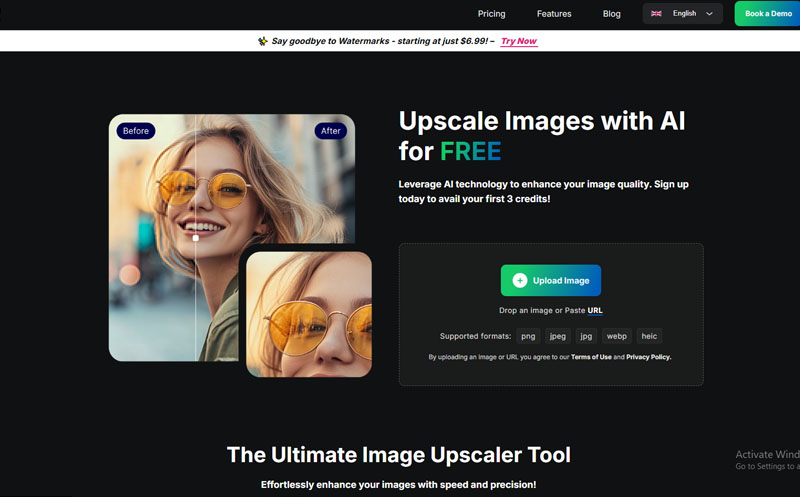Click the zoomed sunglasses preview thumbnail
Screen dimensions: 800x497
click(309, 314)
